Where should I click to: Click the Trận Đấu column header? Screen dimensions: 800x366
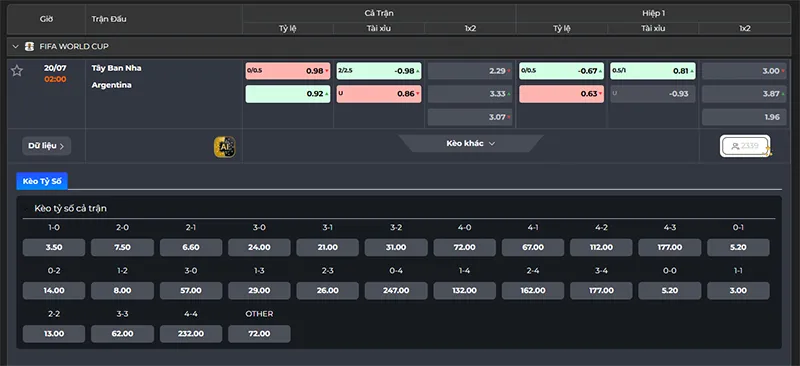point(109,19)
